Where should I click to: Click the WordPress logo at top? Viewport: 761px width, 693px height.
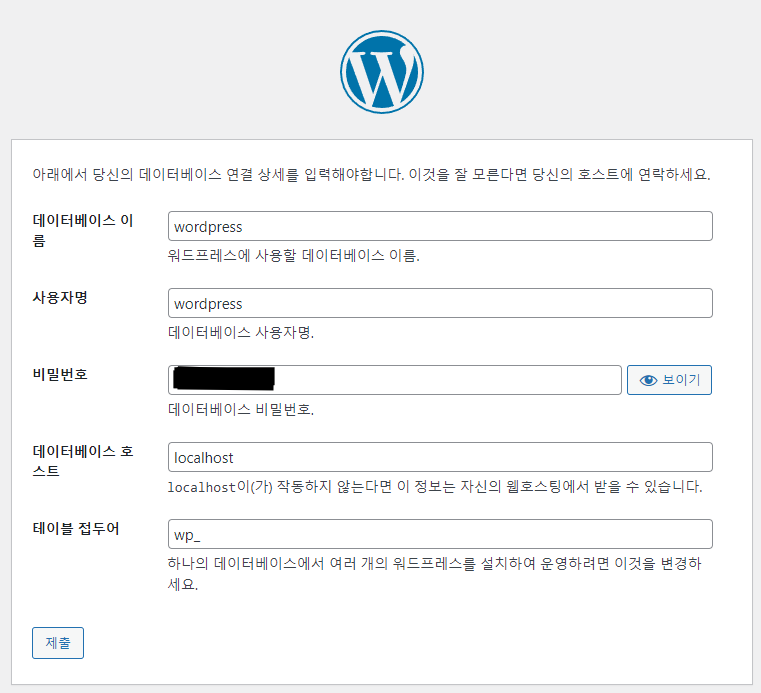pyautogui.click(x=381, y=72)
